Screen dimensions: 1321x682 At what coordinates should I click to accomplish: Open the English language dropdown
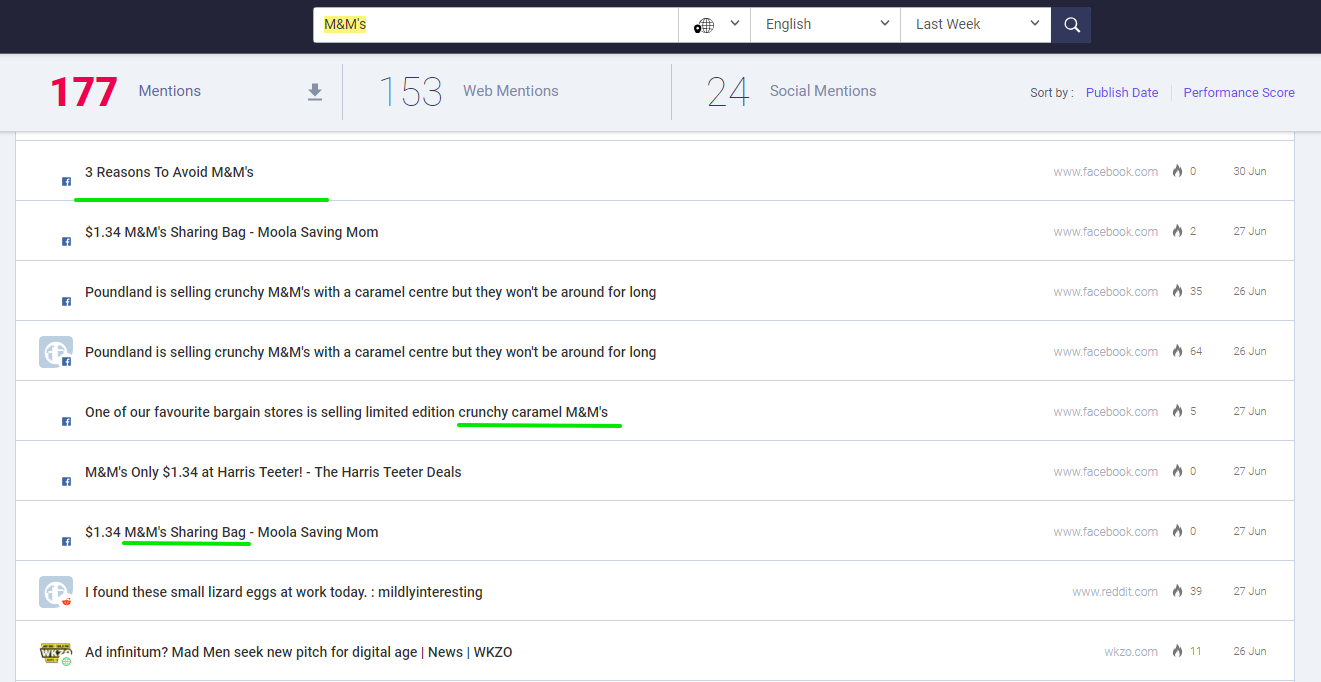coord(824,24)
